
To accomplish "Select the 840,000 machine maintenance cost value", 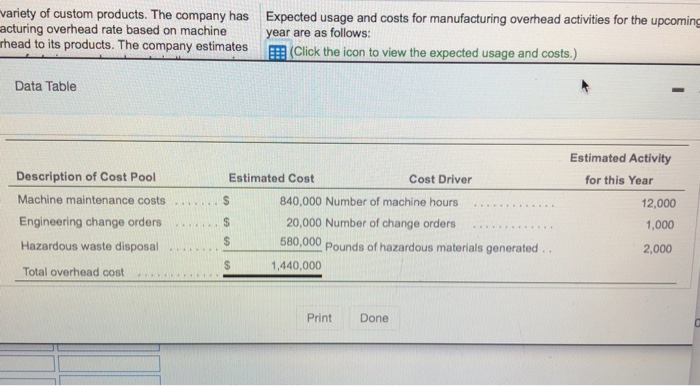I will 300,202.
